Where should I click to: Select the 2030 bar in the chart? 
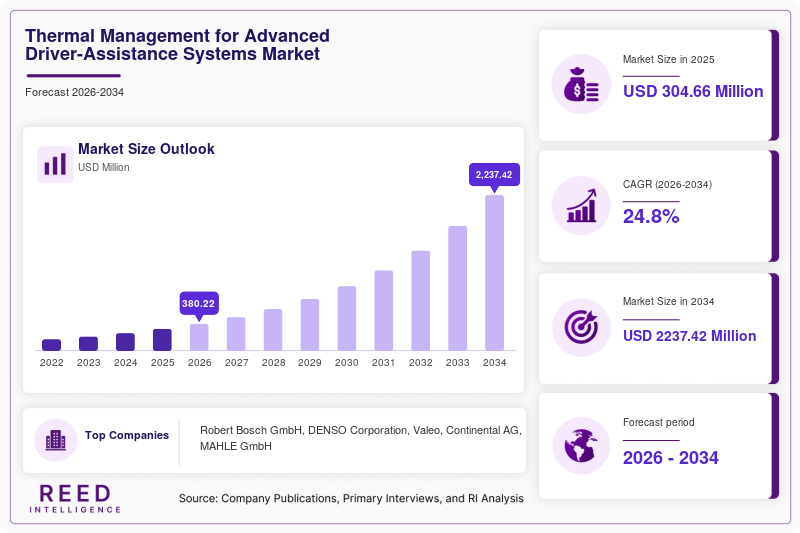pos(347,318)
